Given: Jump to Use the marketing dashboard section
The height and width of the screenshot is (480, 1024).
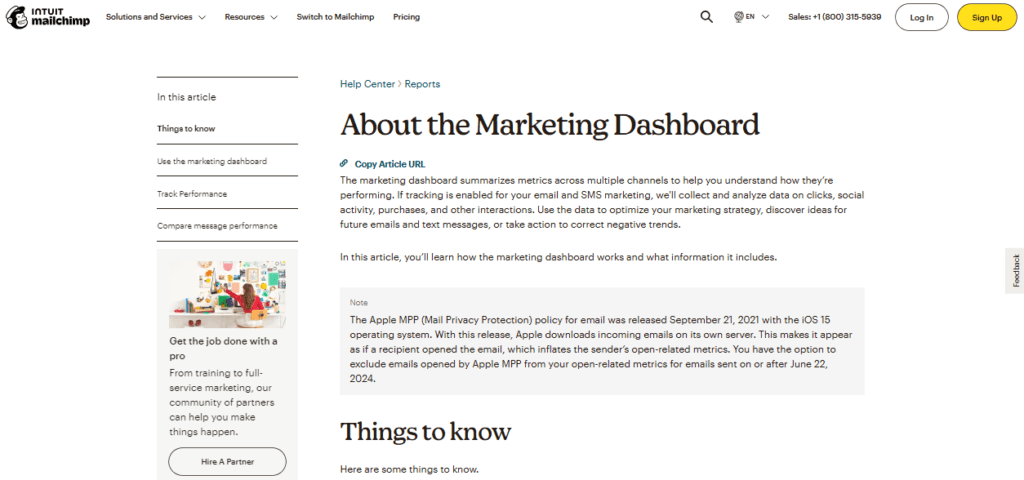Looking at the screenshot, I should (212, 161).
